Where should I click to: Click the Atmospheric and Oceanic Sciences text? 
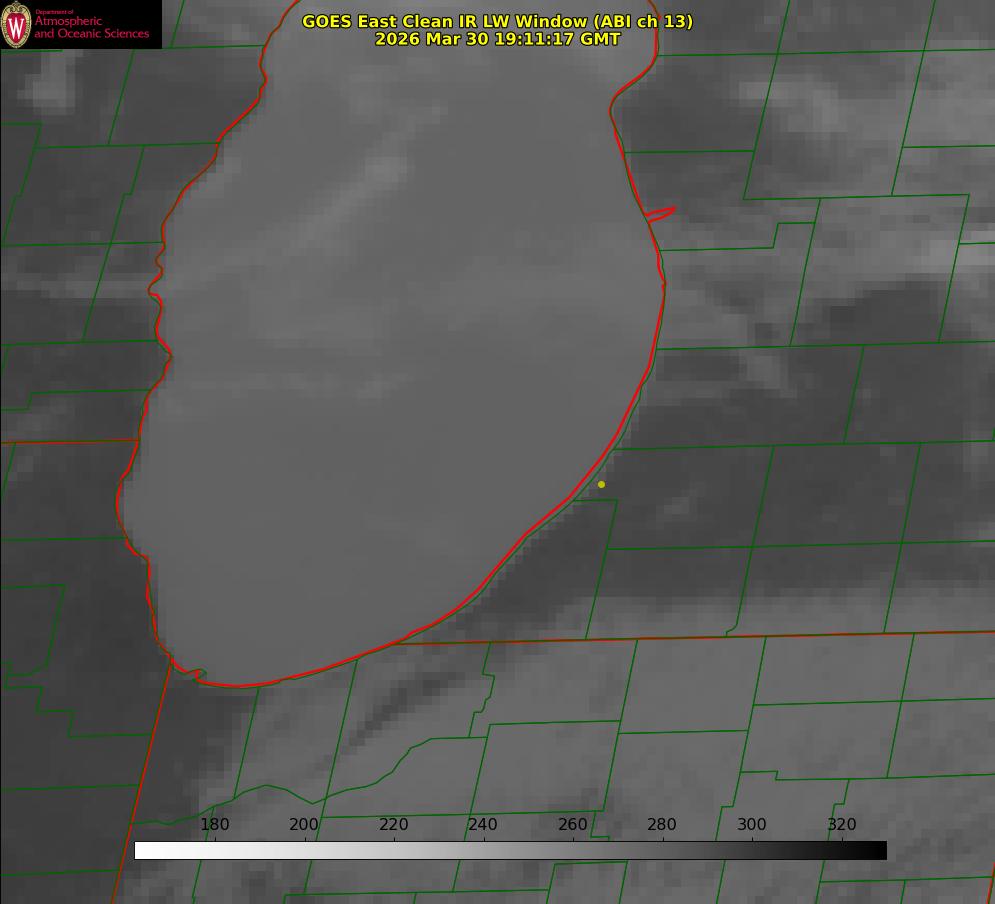[91, 27]
